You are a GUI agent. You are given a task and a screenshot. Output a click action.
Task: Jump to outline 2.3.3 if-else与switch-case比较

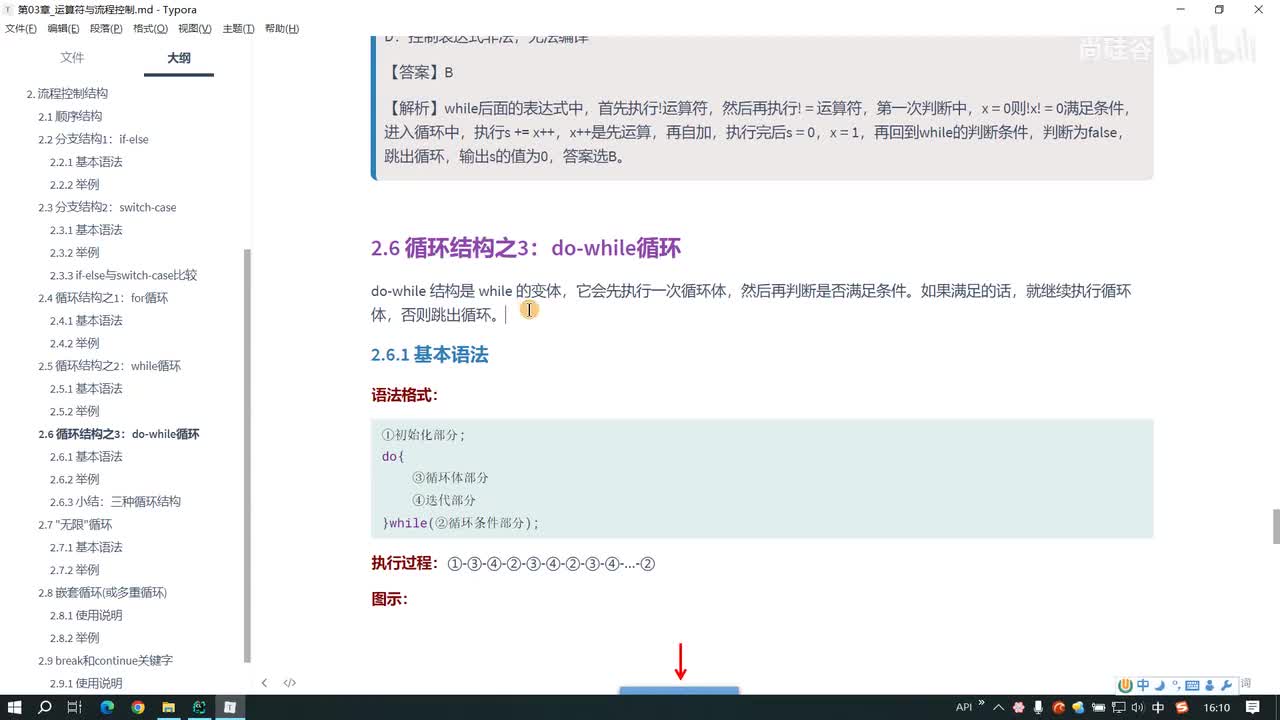[x=123, y=275]
